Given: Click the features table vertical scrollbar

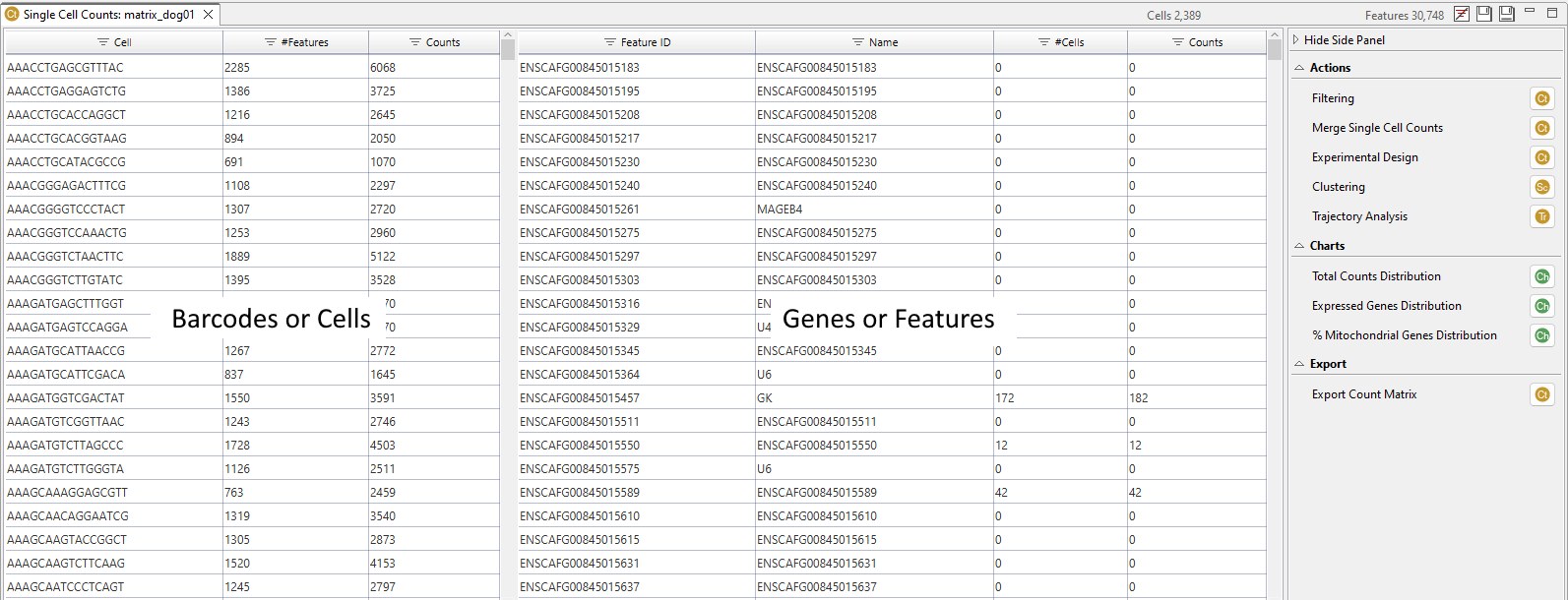Looking at the screenshot, I should click(x=1275, y=295).
